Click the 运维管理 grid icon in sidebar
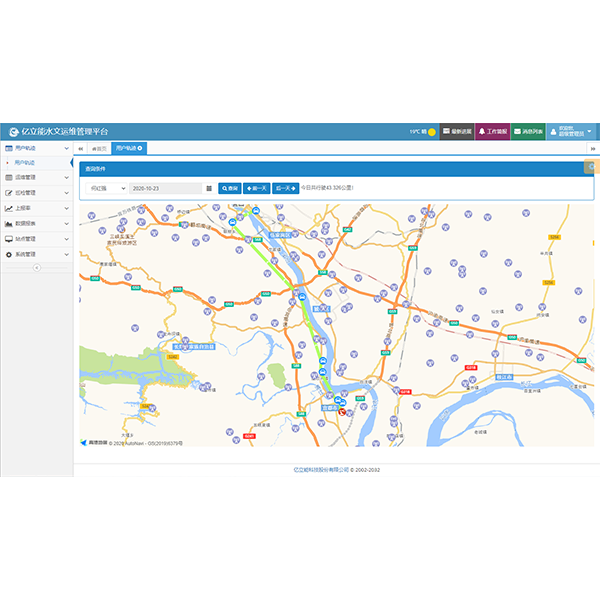Viewport: 600px width, 600px height. tap(8, 177)
